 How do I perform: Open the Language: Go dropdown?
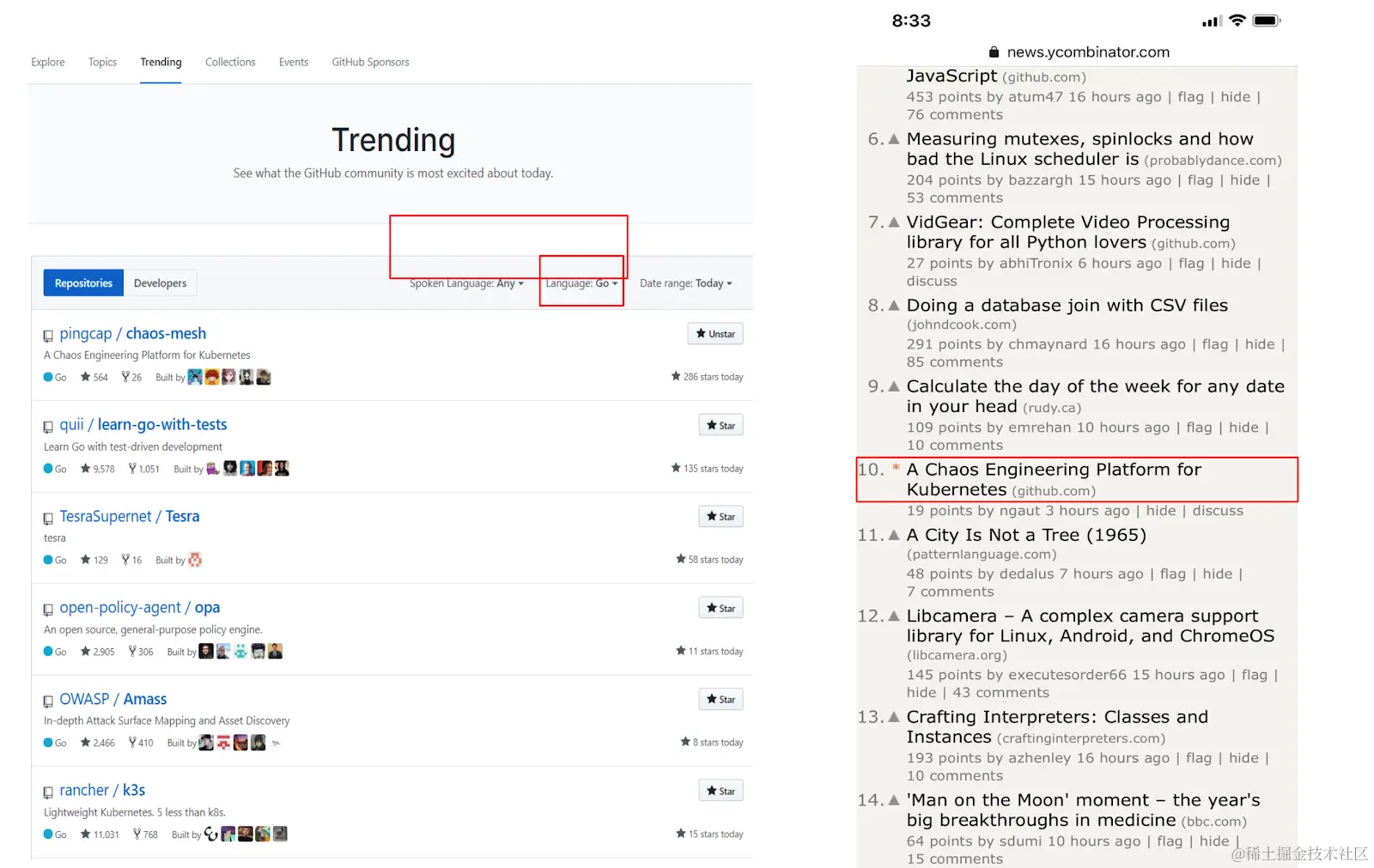581,283
